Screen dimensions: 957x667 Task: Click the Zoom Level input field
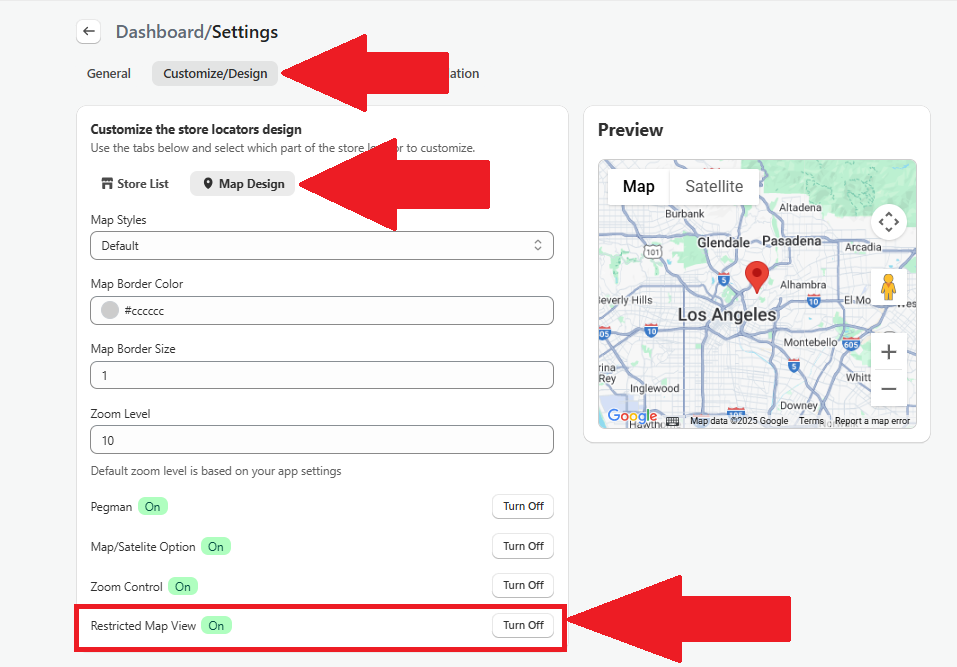tap(321, 440)
